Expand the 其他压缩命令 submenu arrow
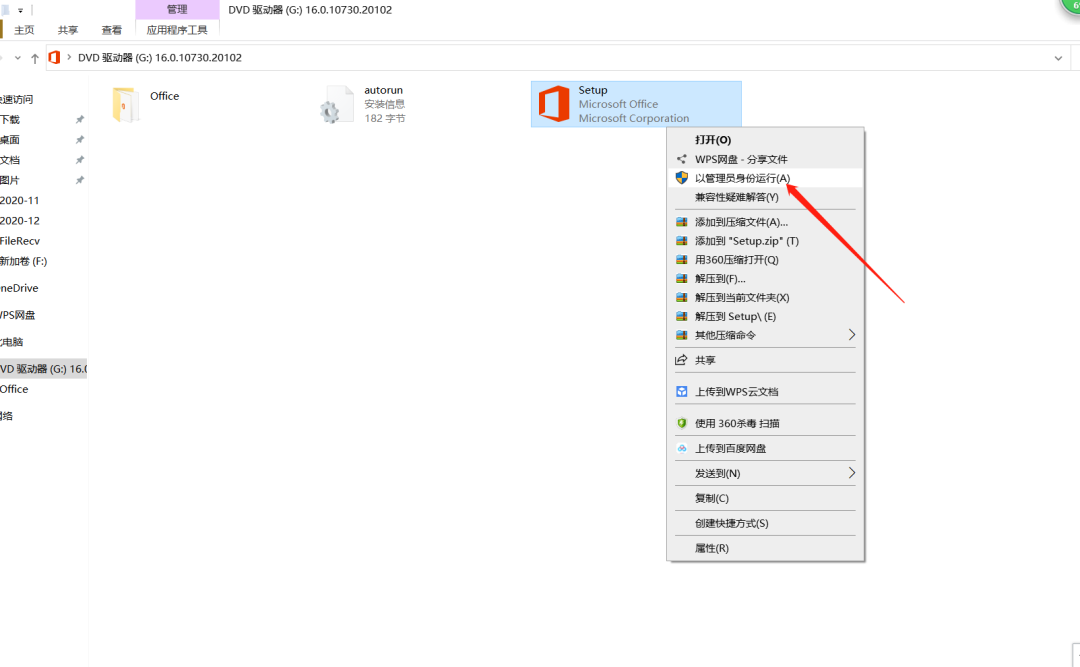This screenshot has width=1080, height=667. point(851,335)
